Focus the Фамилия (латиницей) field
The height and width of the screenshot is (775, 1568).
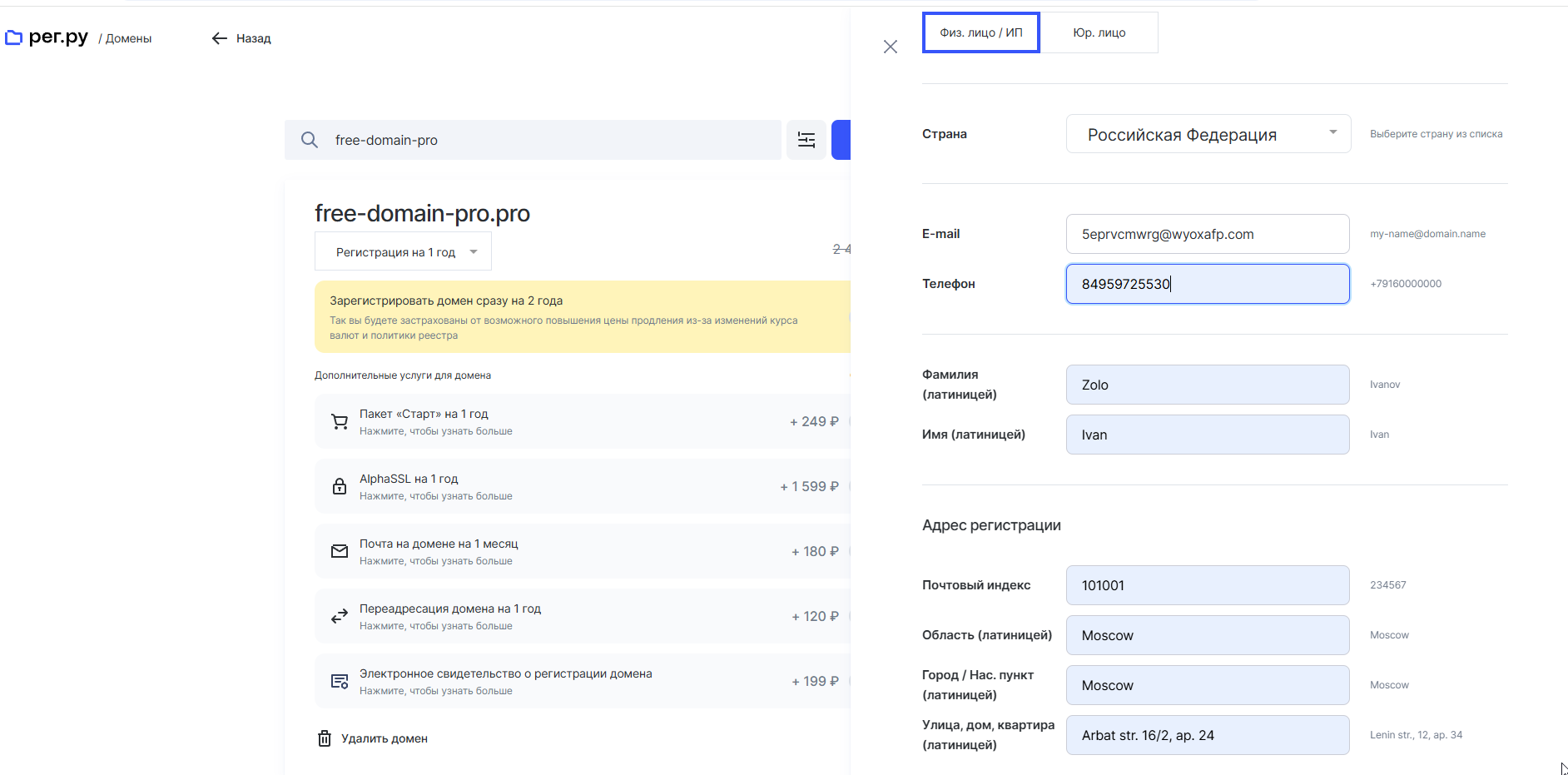pos(1207,385)
